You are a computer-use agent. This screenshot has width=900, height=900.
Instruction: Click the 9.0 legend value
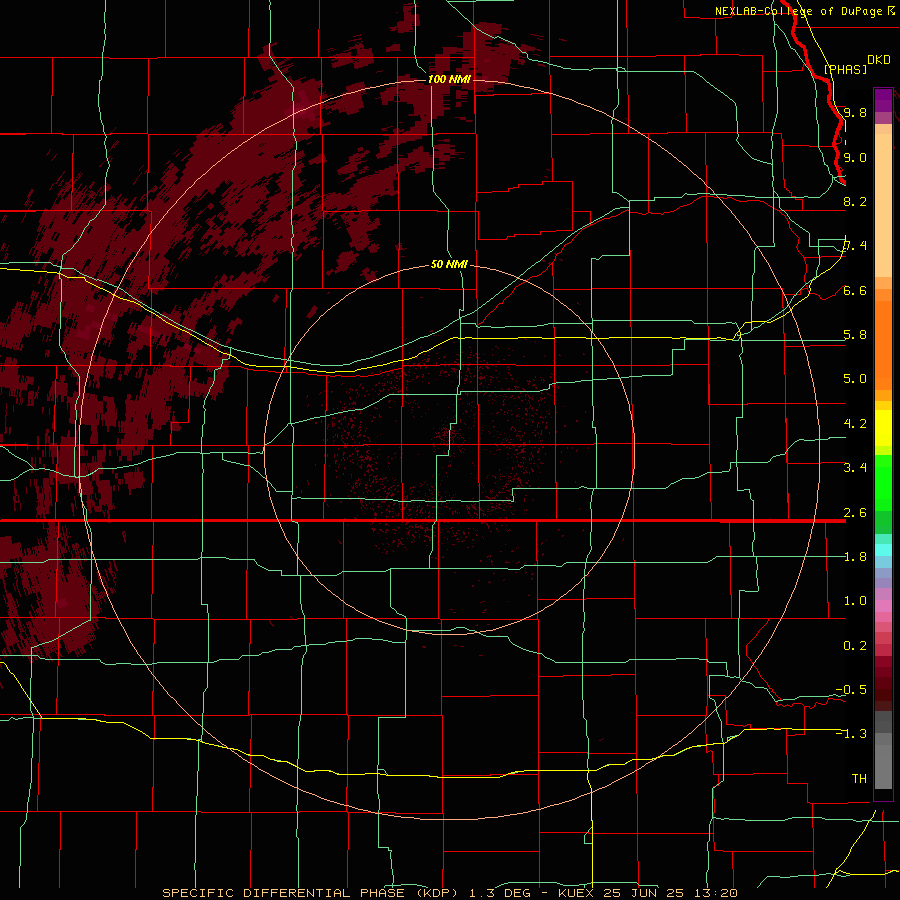pos(855,157)
